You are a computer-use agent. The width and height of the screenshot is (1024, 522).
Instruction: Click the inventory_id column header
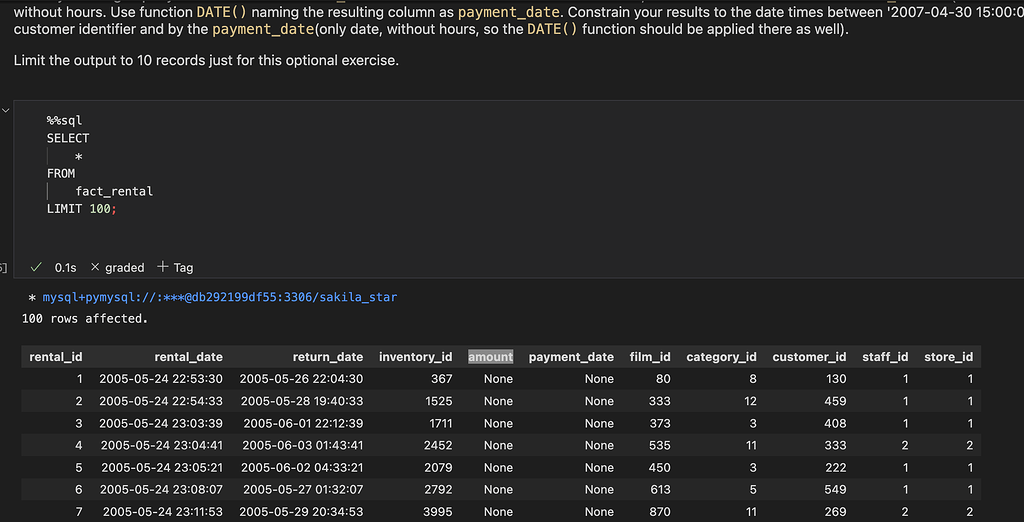pyautogui.click(x=415, y=357)
